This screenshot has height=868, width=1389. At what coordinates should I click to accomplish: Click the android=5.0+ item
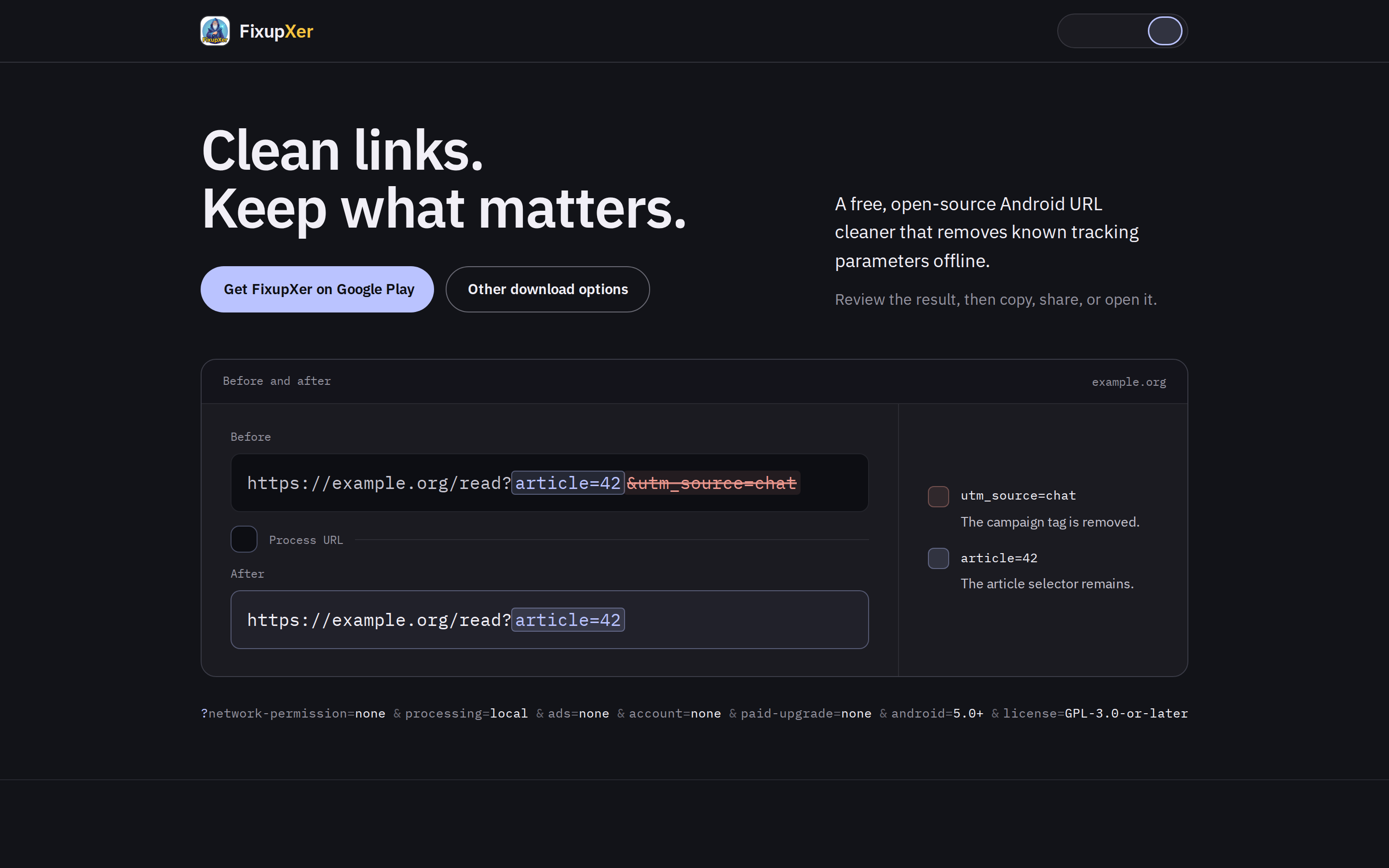937,713
